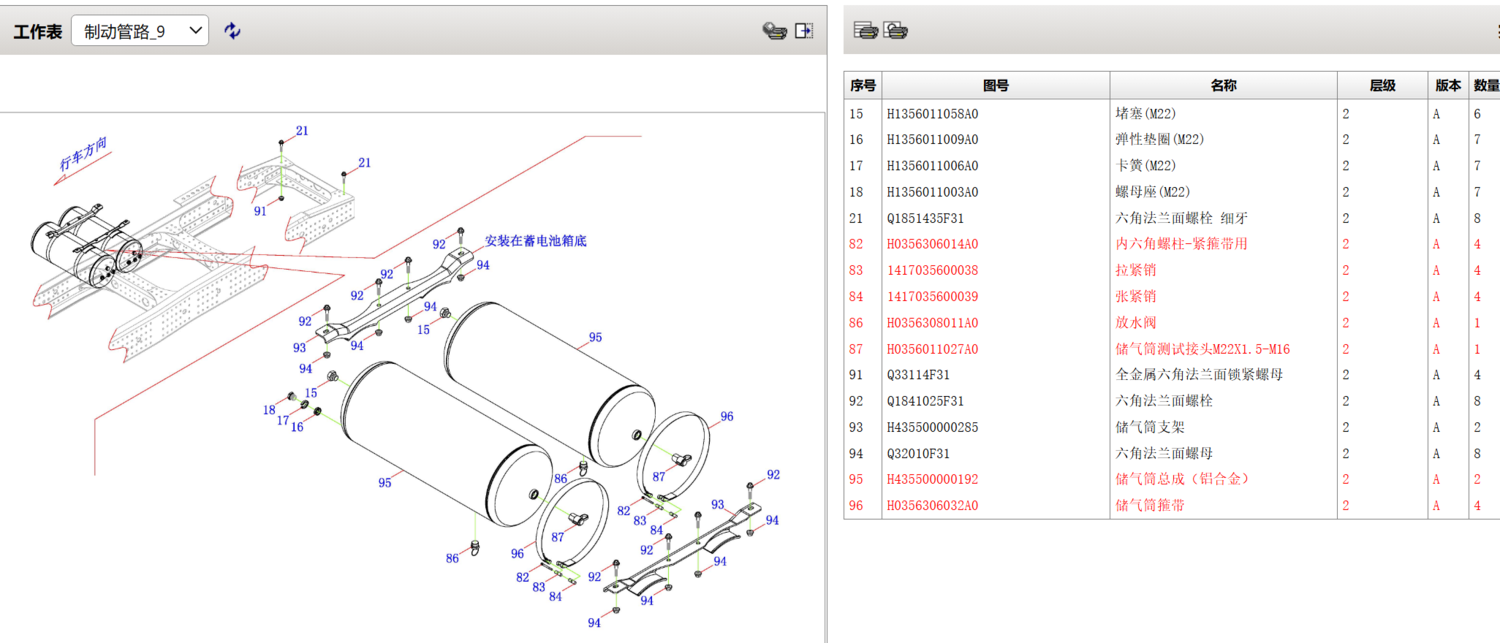Screen dimensions: 1500x643
Task: Click the 图号 column header
Action: [995, 86]
